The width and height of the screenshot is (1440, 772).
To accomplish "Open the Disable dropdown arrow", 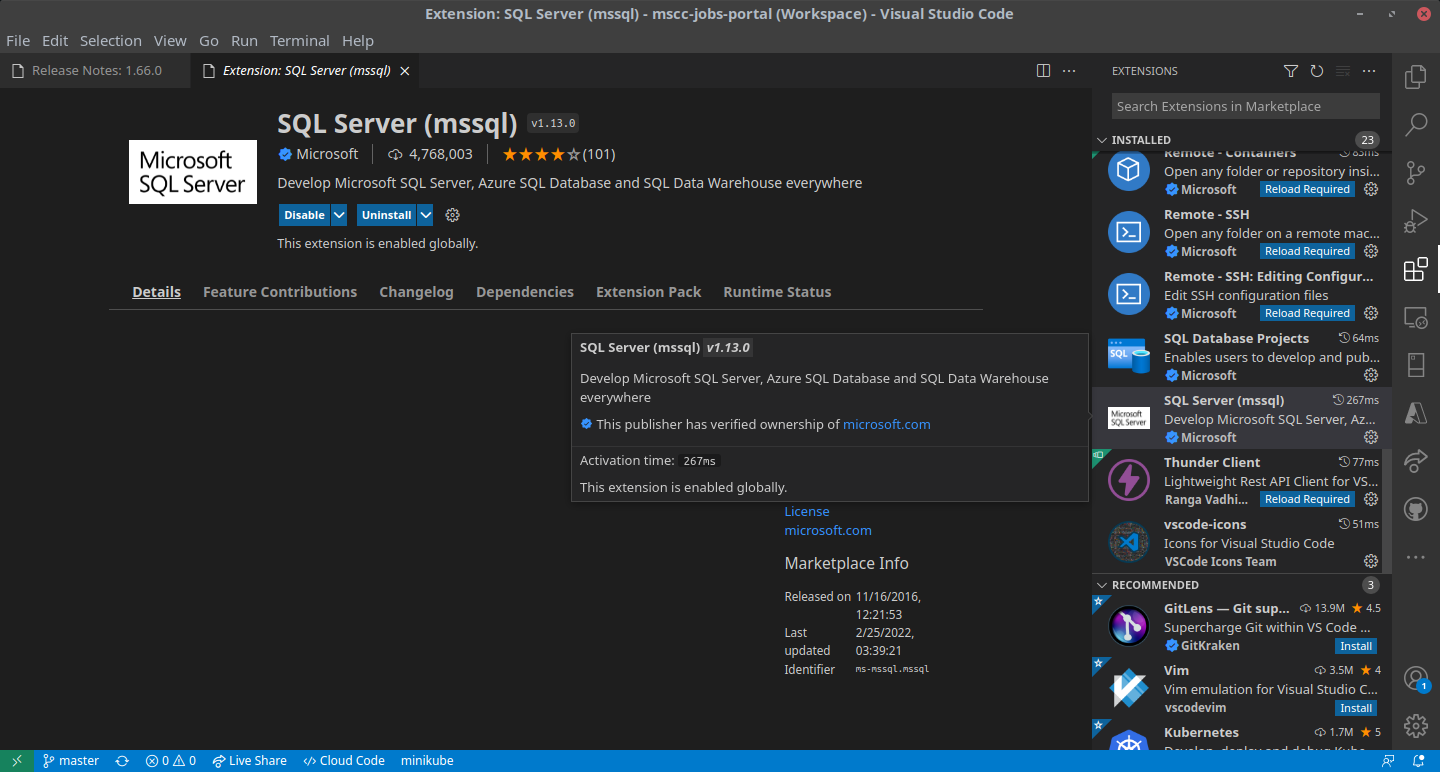I will [339, 215].
